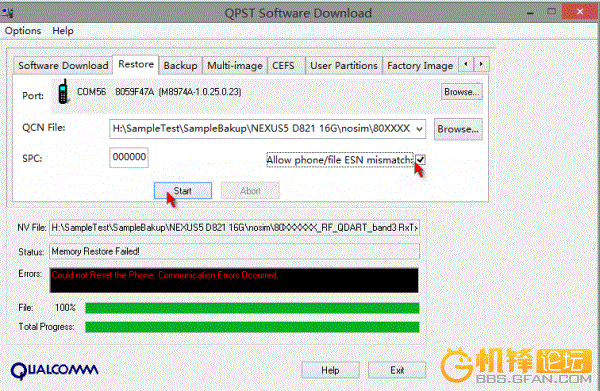
Task: Toggle Allow phone/file ESN mismatch checkbox
Action: pyautogui.click(x=421, y=160)
